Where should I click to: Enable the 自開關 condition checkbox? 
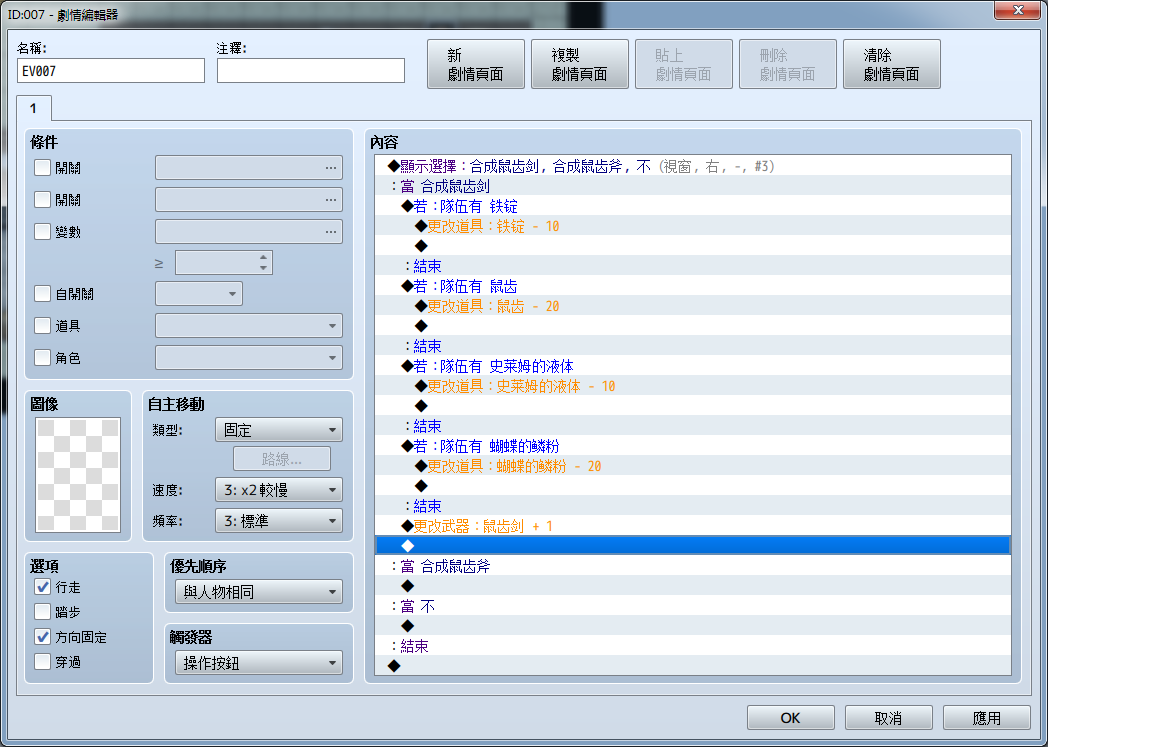(43, 294)
